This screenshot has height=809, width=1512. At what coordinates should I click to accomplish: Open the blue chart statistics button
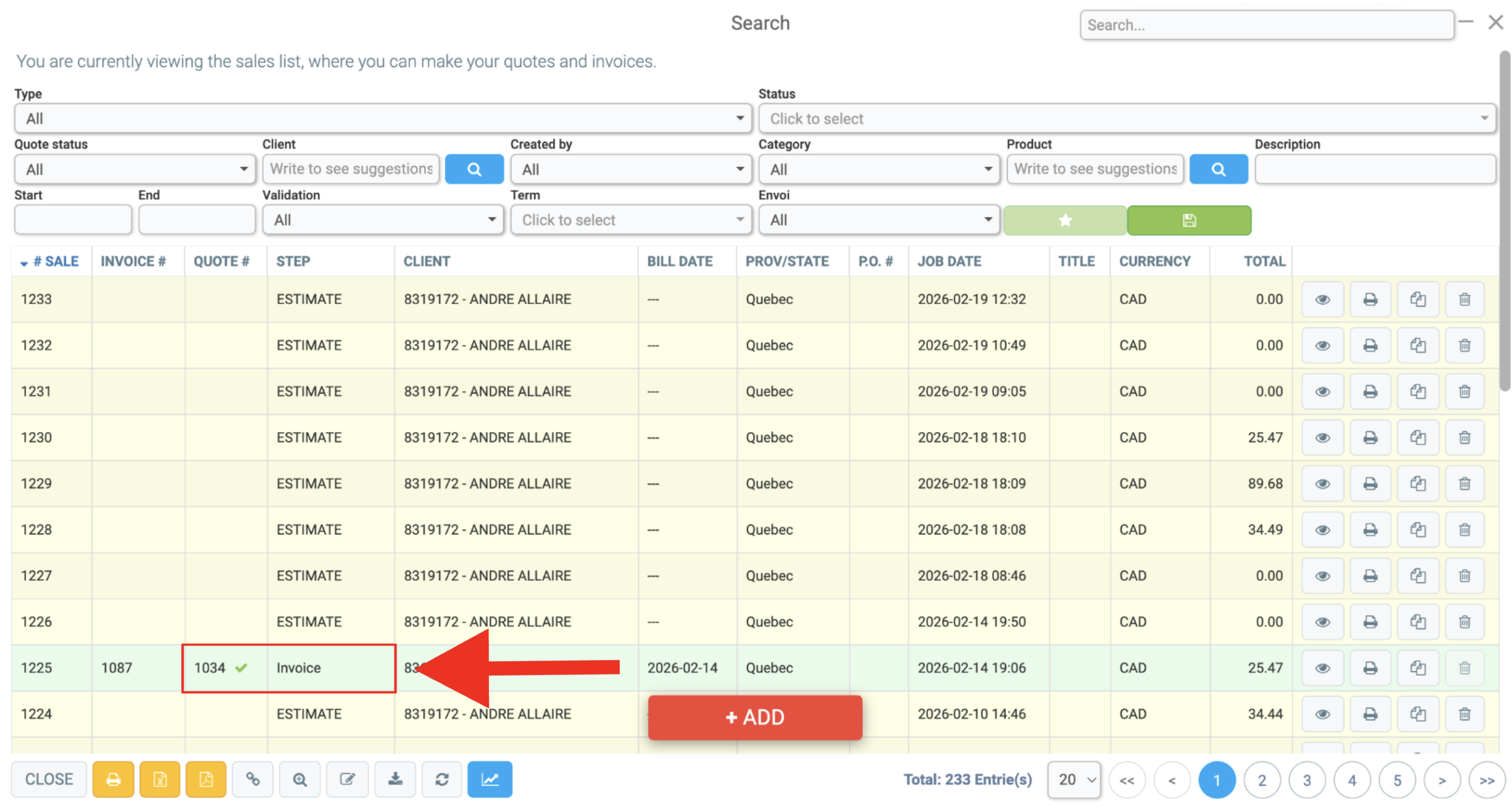pyautogui.click(x=489, y=779)
